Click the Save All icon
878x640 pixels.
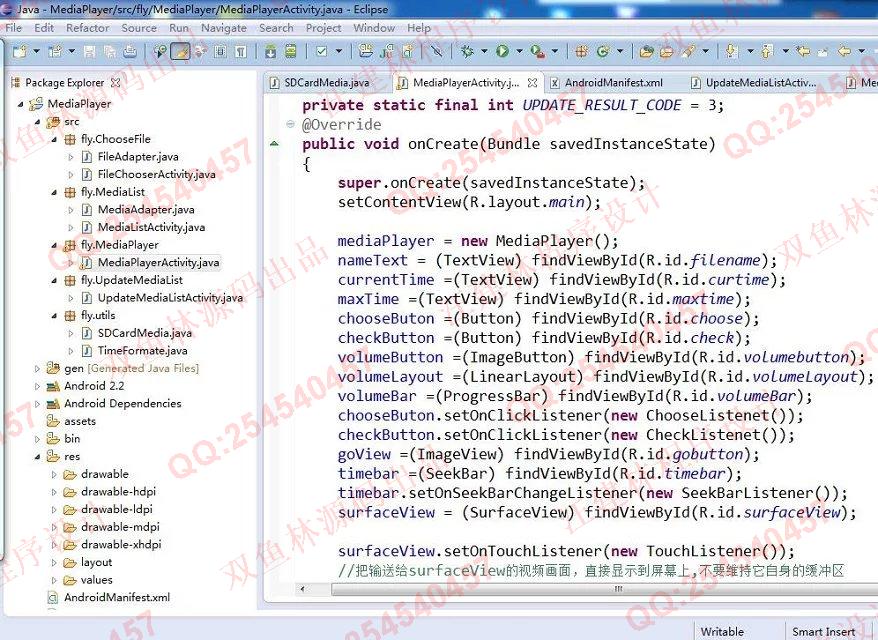pyautogui.click(x=110, y=52)
